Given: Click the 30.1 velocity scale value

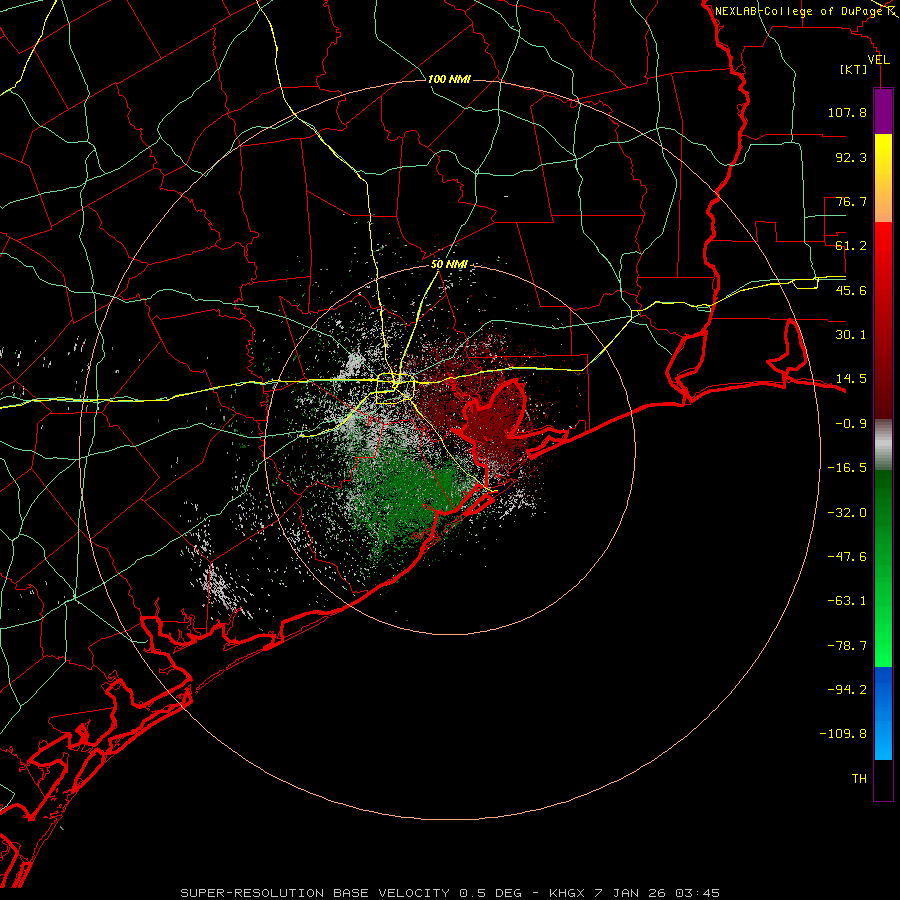Looking at the screenshot, I should [851, 335].
